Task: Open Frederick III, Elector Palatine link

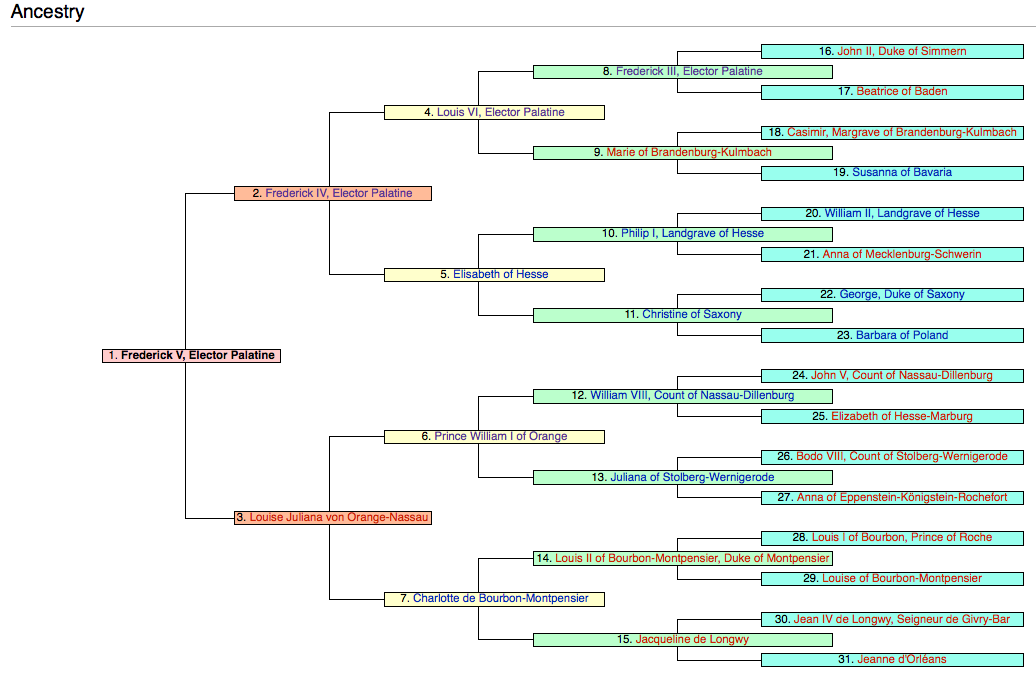Action: click(688, 71)
